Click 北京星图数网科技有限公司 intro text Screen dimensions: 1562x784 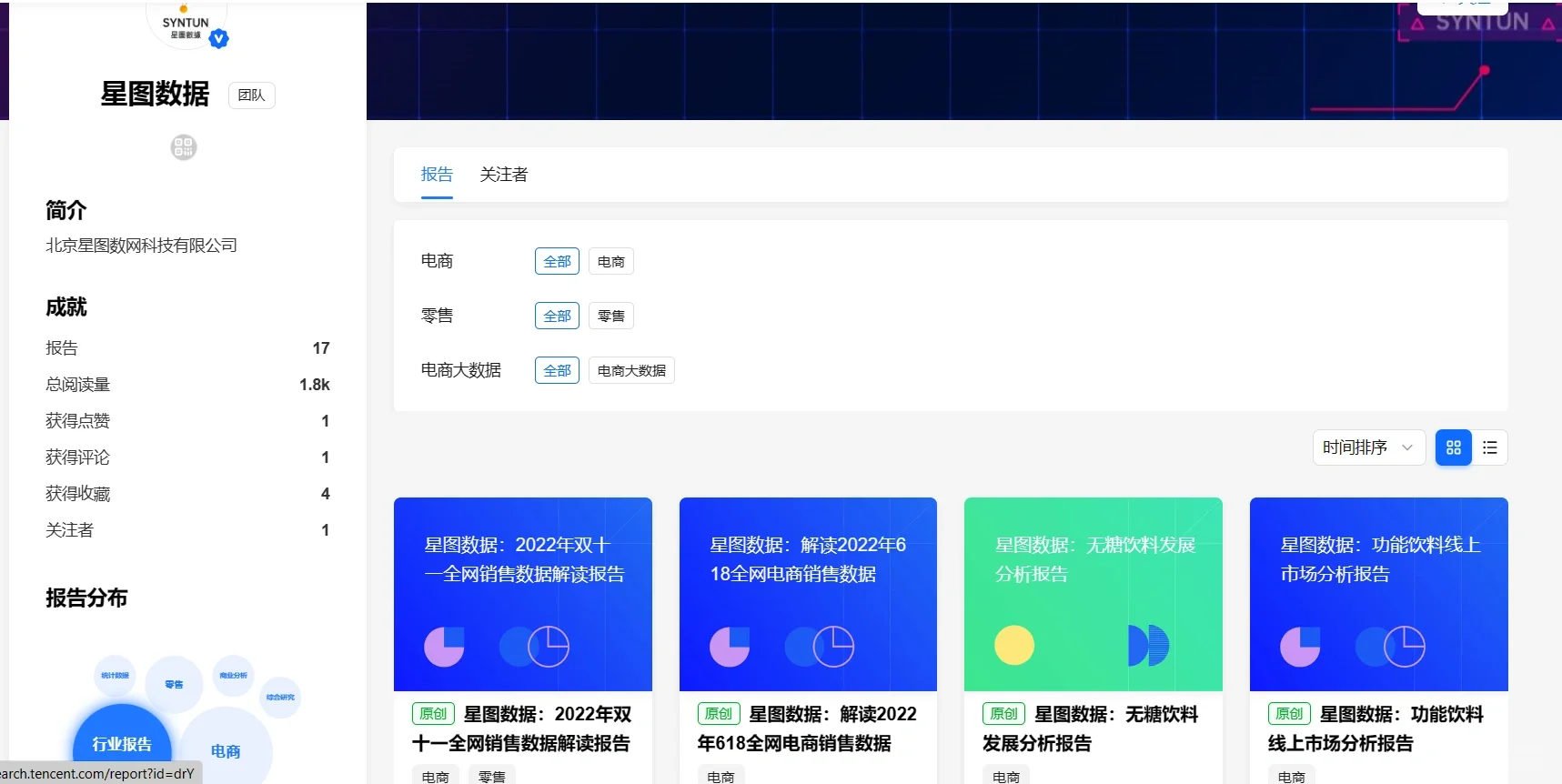pos(141,246)
